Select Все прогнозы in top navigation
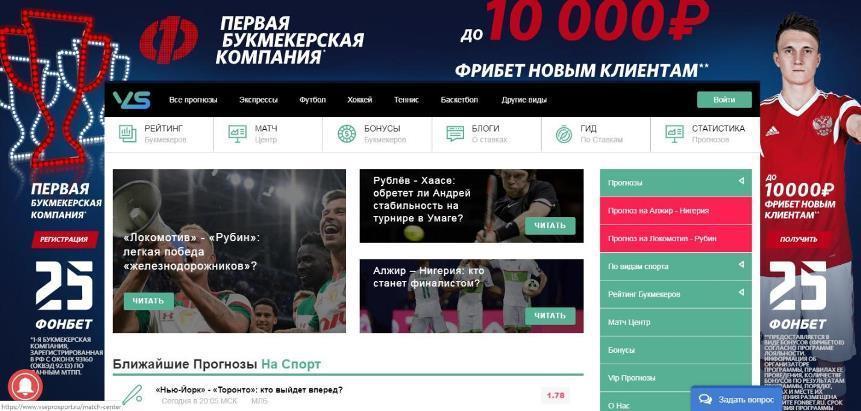Viewport: 861px width, 411px height. pyautogui.click(x=193, y=100)
